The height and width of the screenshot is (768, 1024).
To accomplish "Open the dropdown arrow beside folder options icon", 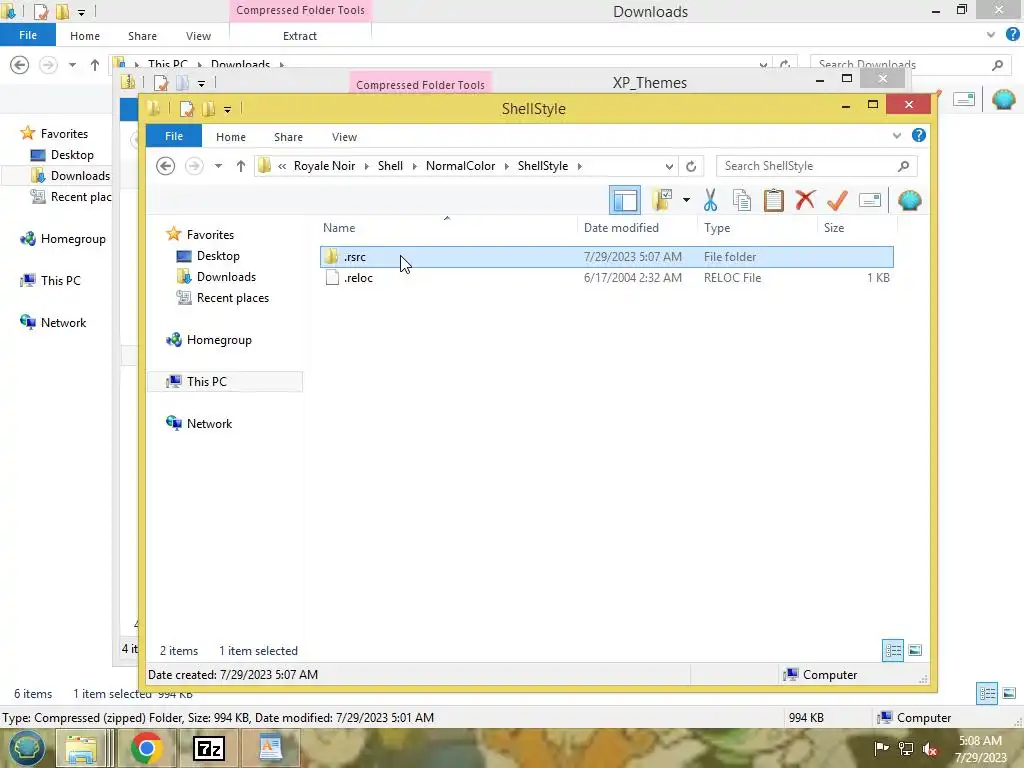I will click(686, 200).
